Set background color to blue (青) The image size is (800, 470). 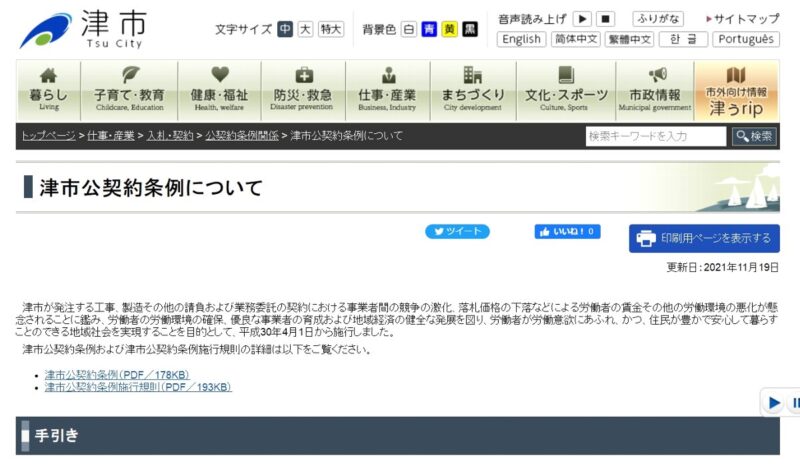(429, 29)
